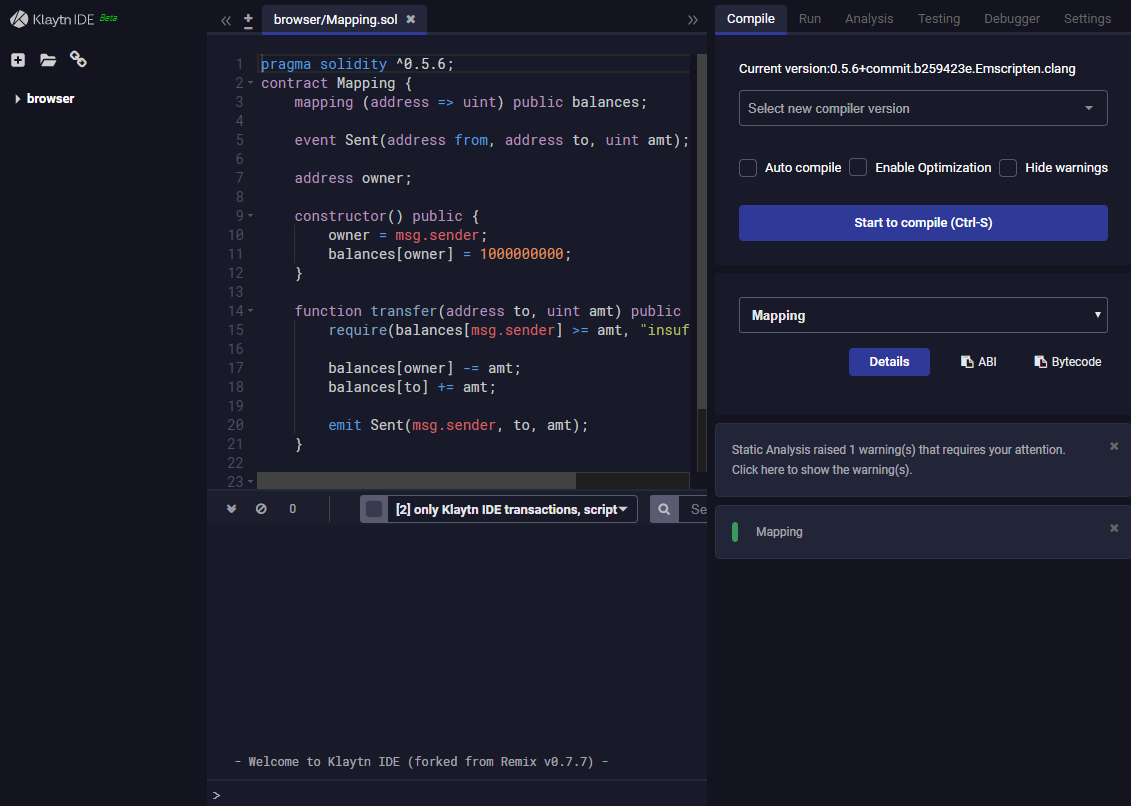Click the Klaytn IDE logo
This screenshot has height=806, width=1131.
click(53, 19)
